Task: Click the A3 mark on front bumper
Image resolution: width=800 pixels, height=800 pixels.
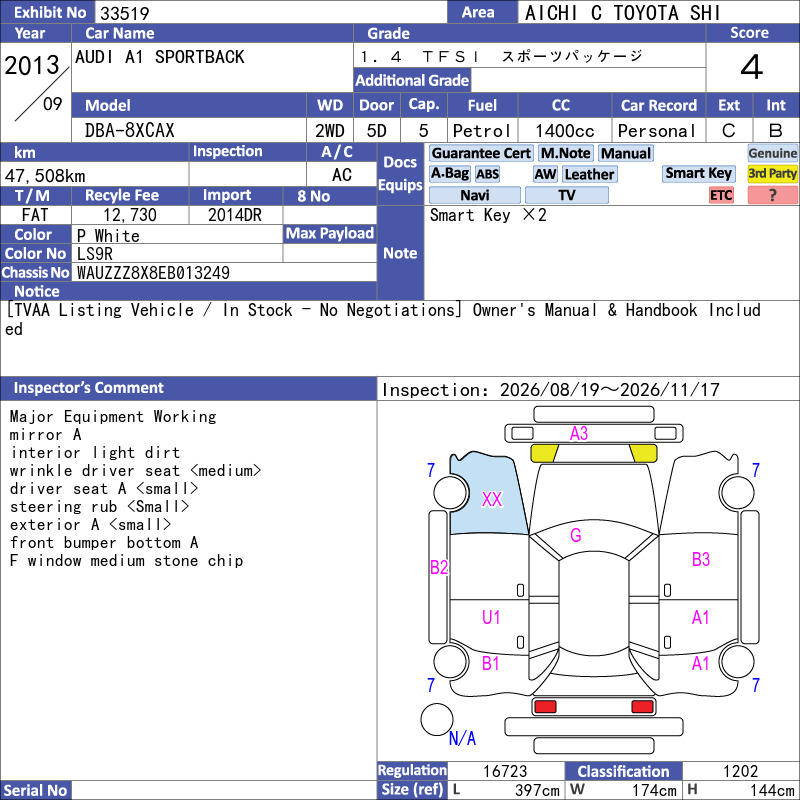Action: click(579, 433)
